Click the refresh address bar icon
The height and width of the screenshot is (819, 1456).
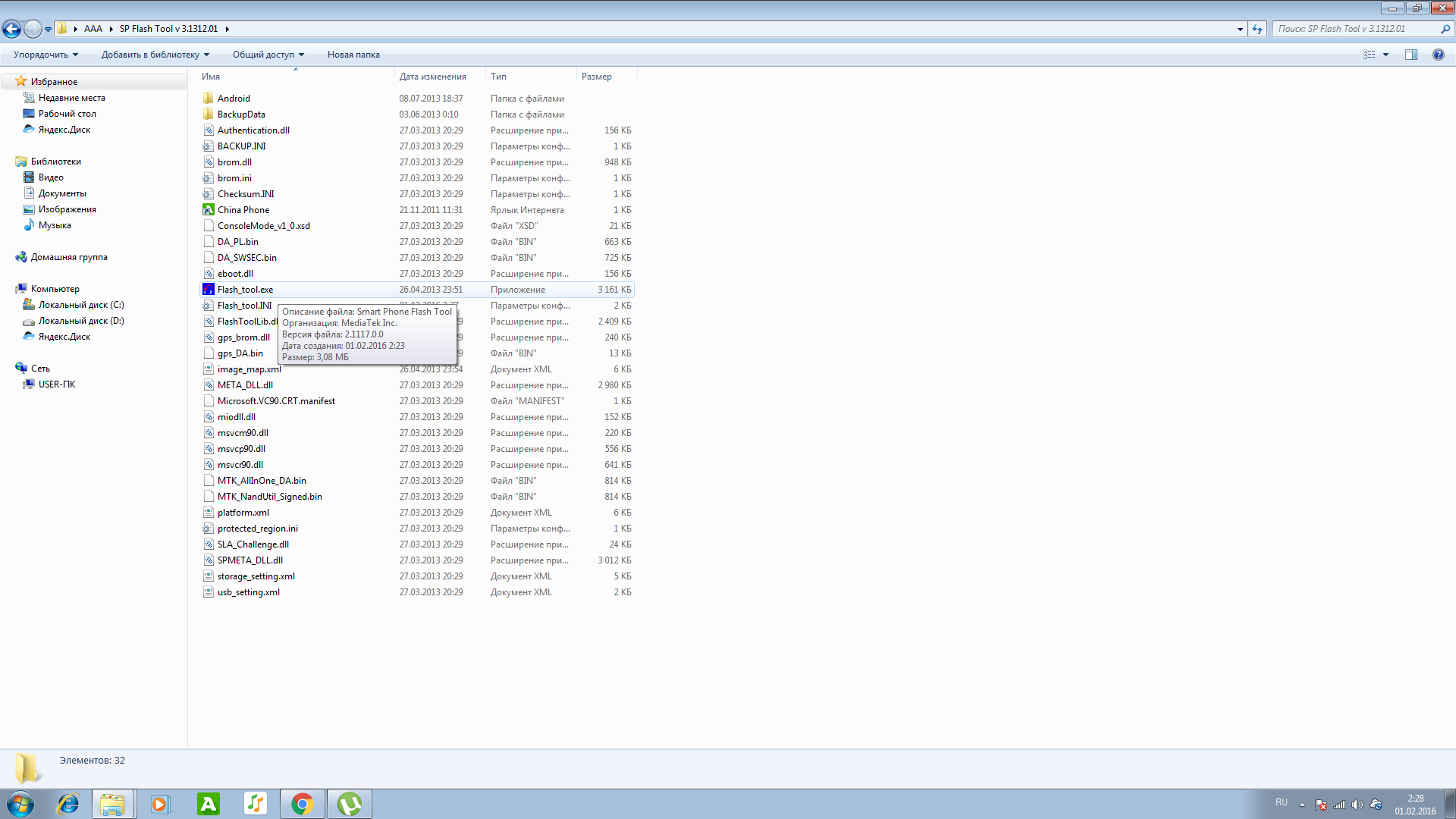pos(1257,29)
